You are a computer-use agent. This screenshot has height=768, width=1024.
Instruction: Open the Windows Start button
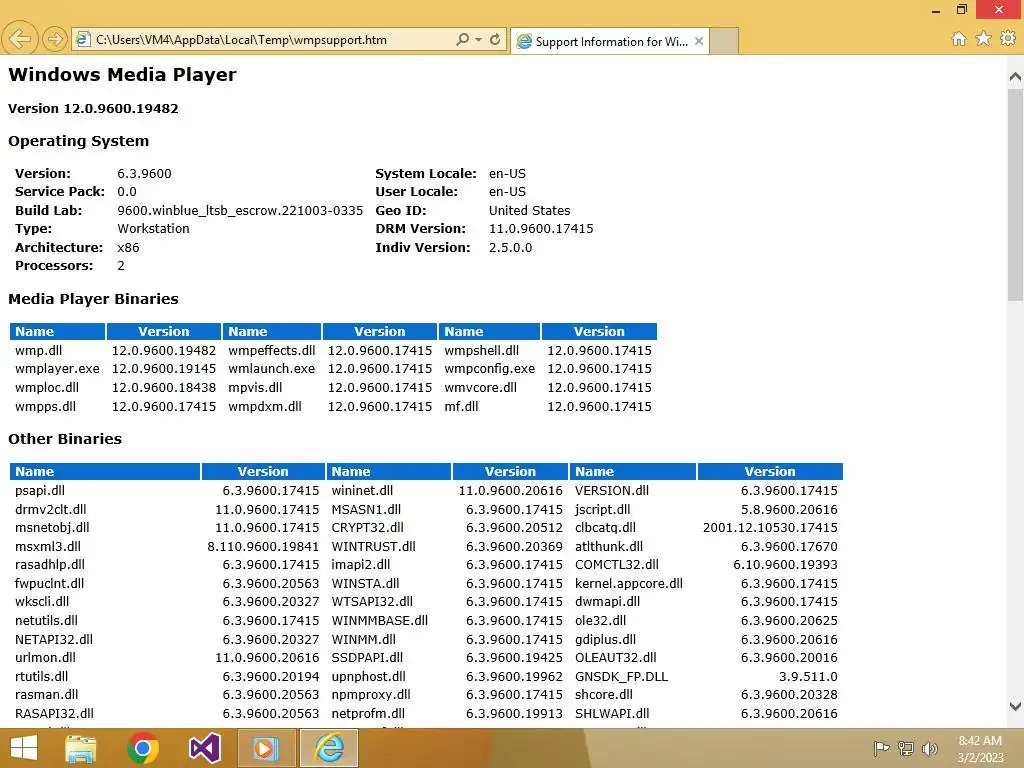pos(24,748)
